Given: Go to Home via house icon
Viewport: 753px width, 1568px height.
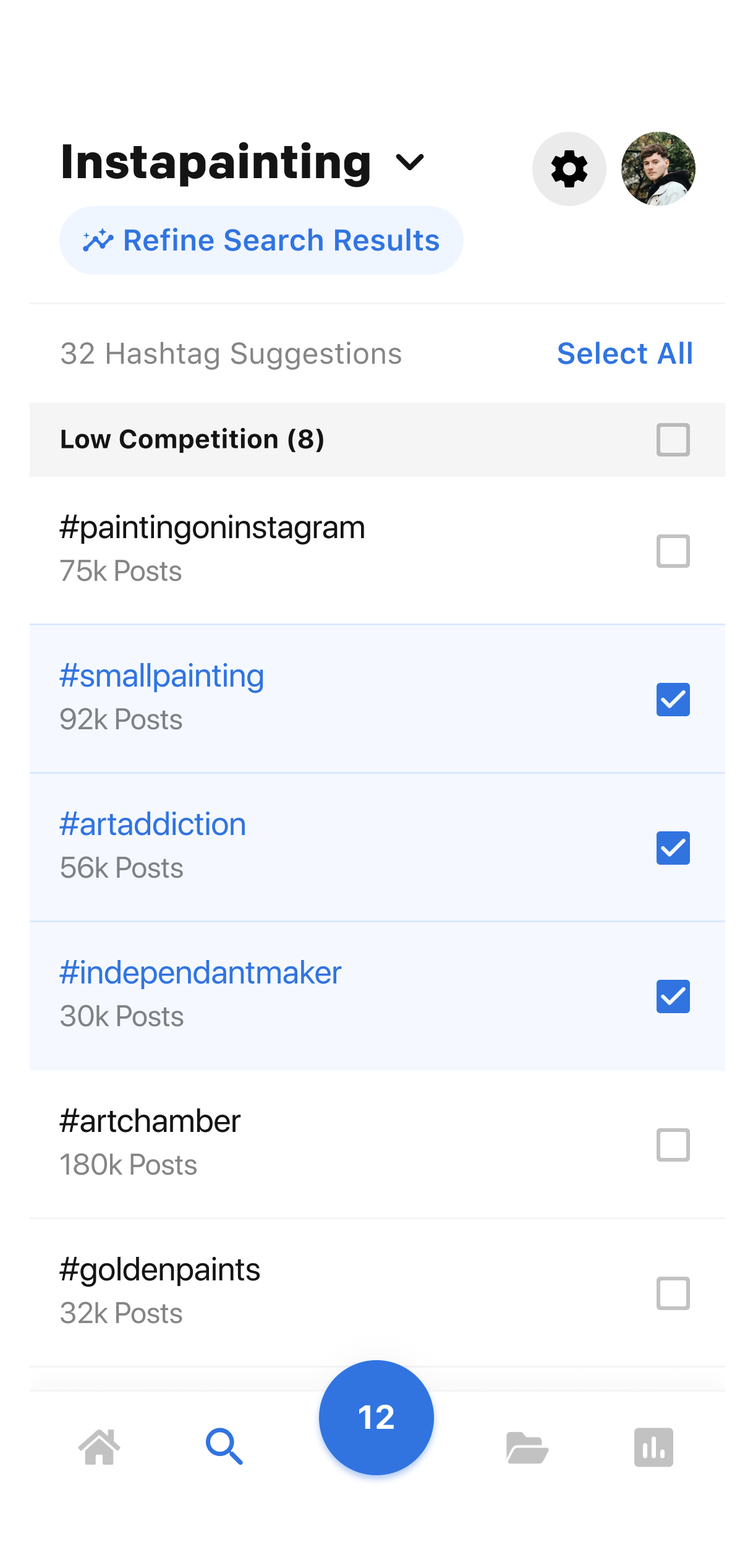Looking at the screenshot, I should [x=99, y=1447].
